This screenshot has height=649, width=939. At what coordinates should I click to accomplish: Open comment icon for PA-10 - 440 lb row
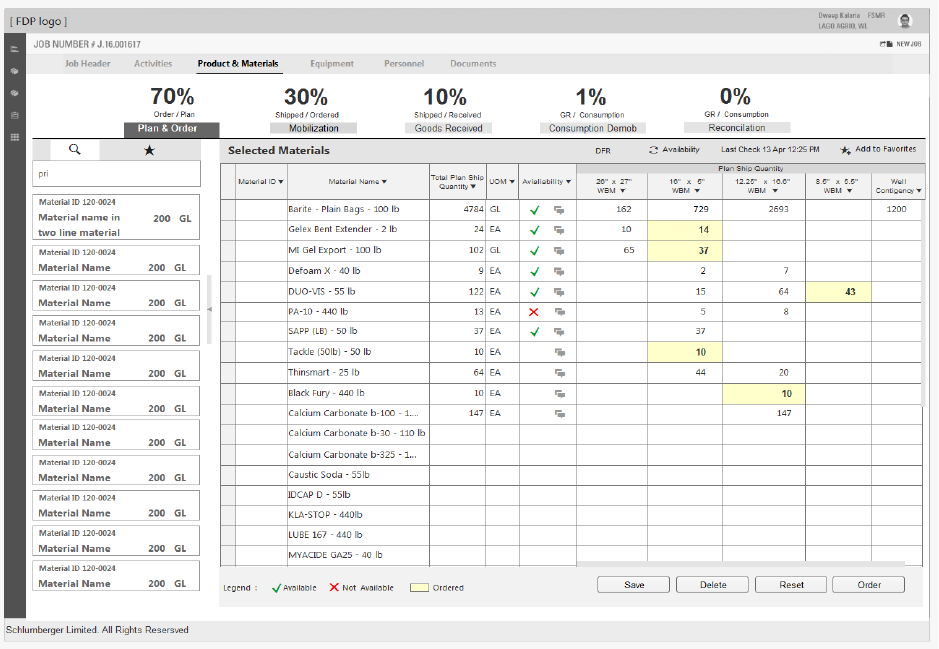point(559,312)
